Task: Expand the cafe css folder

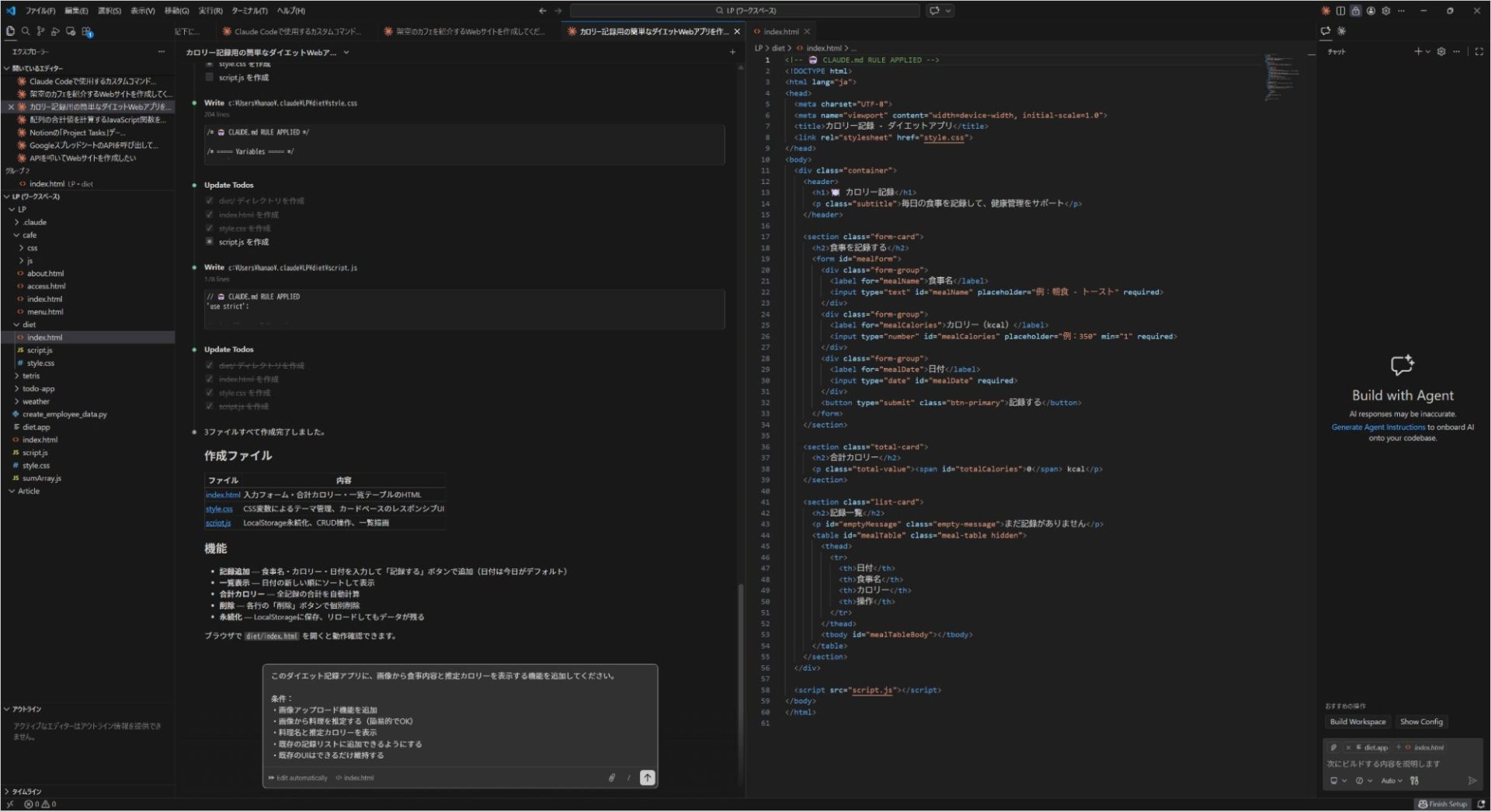Action: 32,248
